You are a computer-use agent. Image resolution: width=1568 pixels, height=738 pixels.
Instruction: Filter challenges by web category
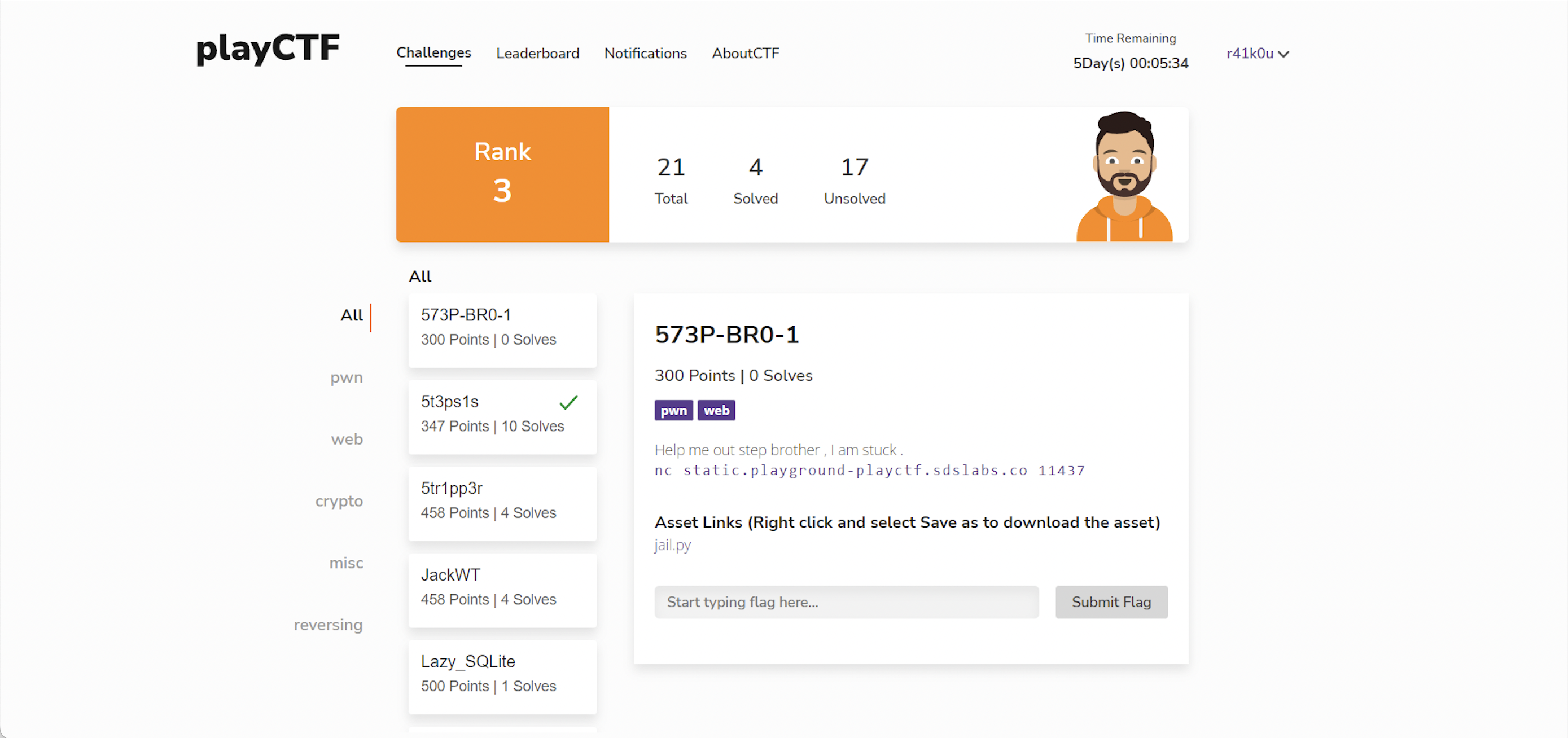tap(347, 438)
